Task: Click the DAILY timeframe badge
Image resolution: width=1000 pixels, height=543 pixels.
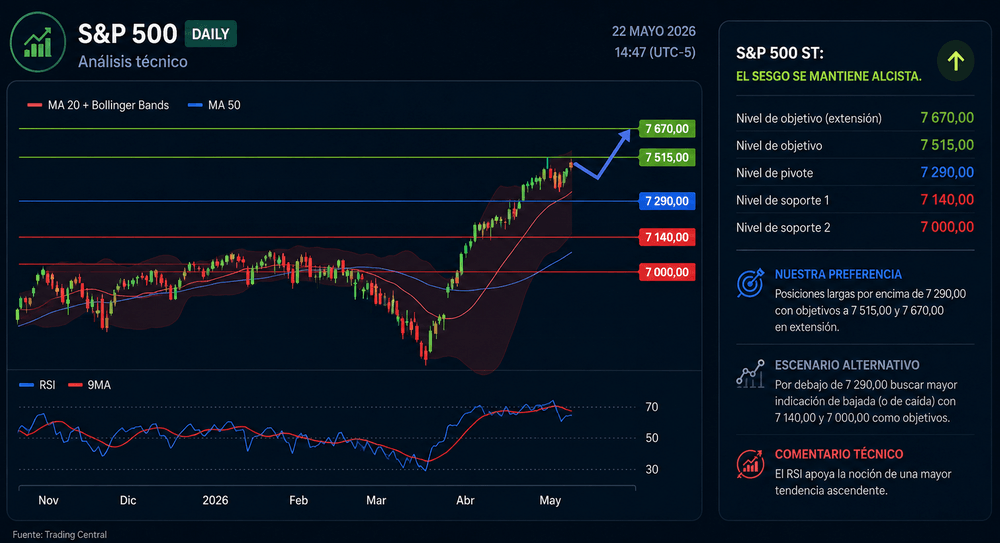Action: pyautogui.click(x=210, y=34)
